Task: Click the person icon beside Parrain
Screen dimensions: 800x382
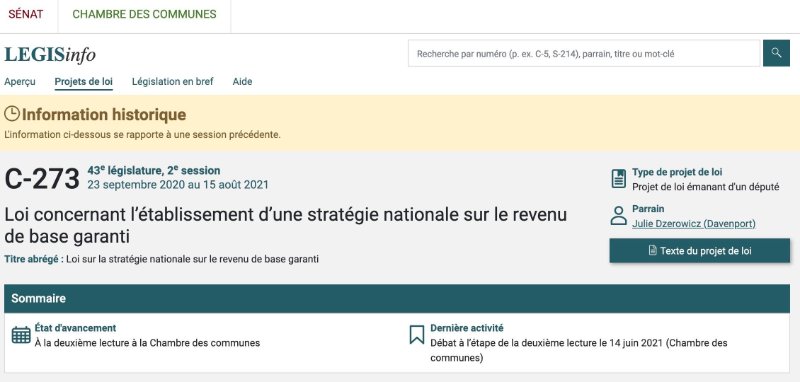Action: [619, 216]
